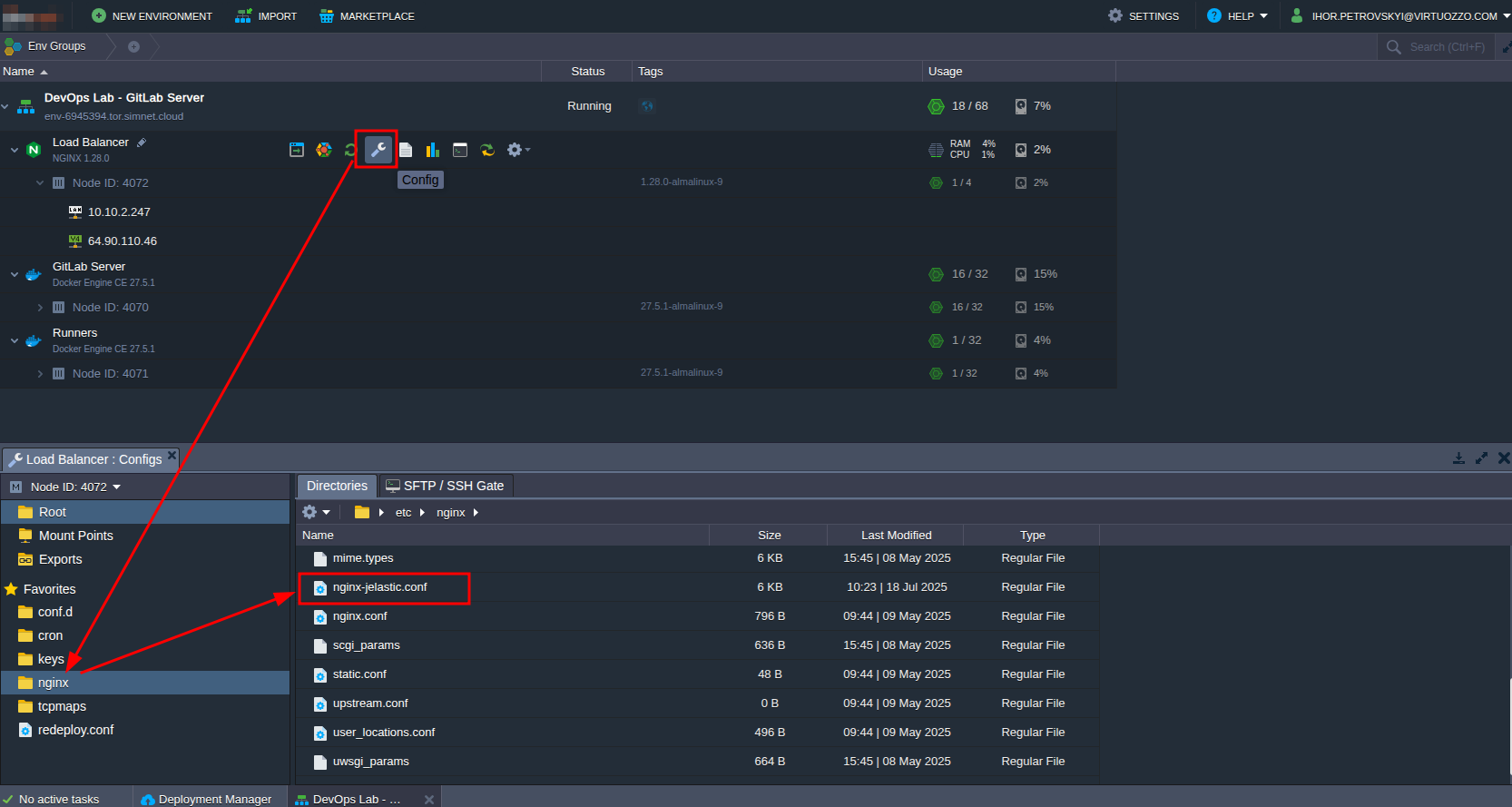The height and width of the screenshot is (807, 1512).
Task: Open HELP dropdown menu
Action: (x=1237, y=16)
